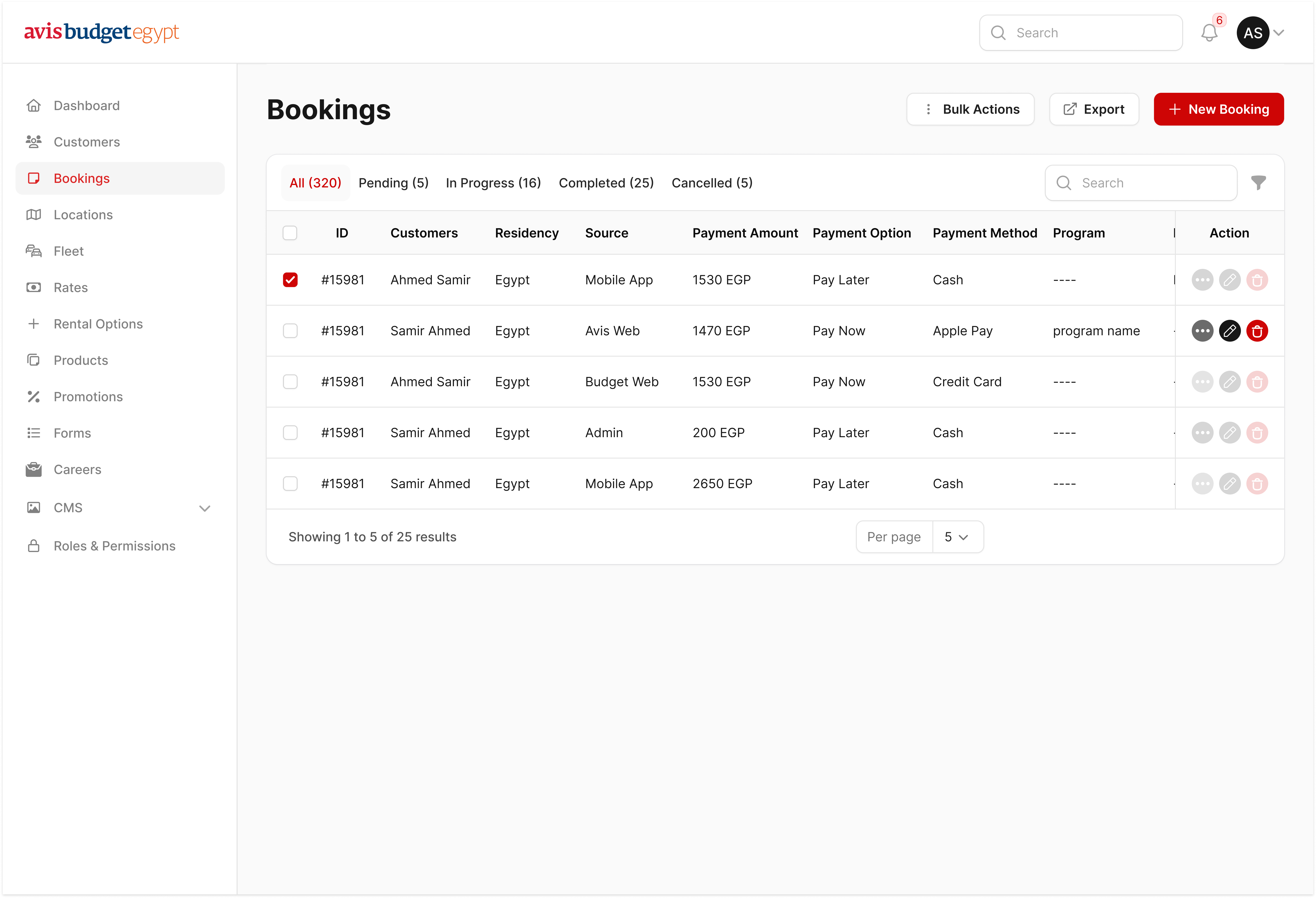Screen dimensions: 1316x898
Task: Switch to the Completed (25) tab
Action: tap(606, 183)
